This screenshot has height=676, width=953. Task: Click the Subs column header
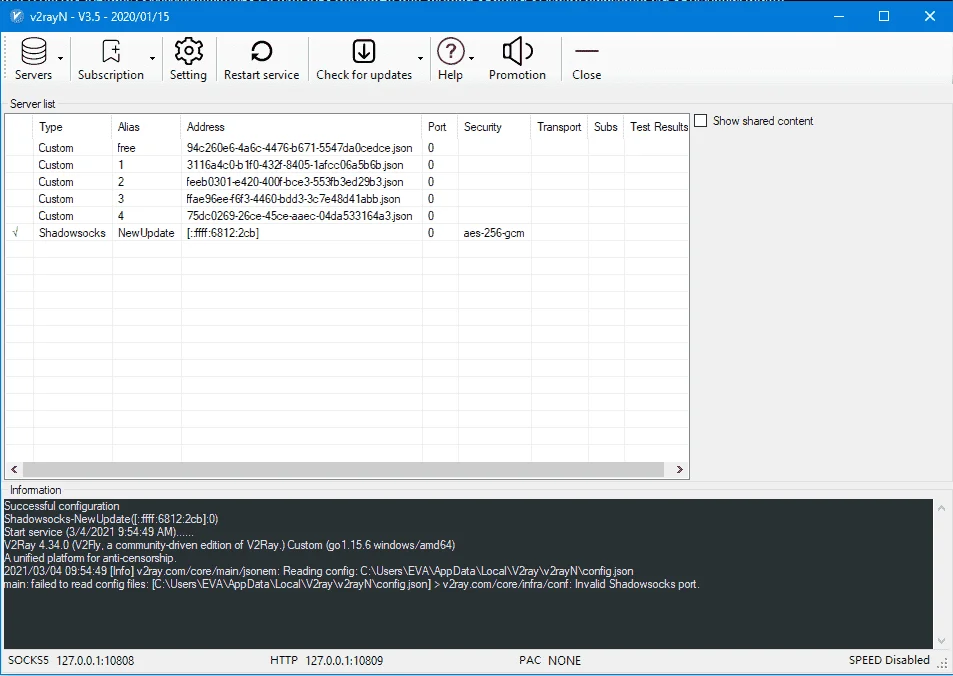point(605,126)
